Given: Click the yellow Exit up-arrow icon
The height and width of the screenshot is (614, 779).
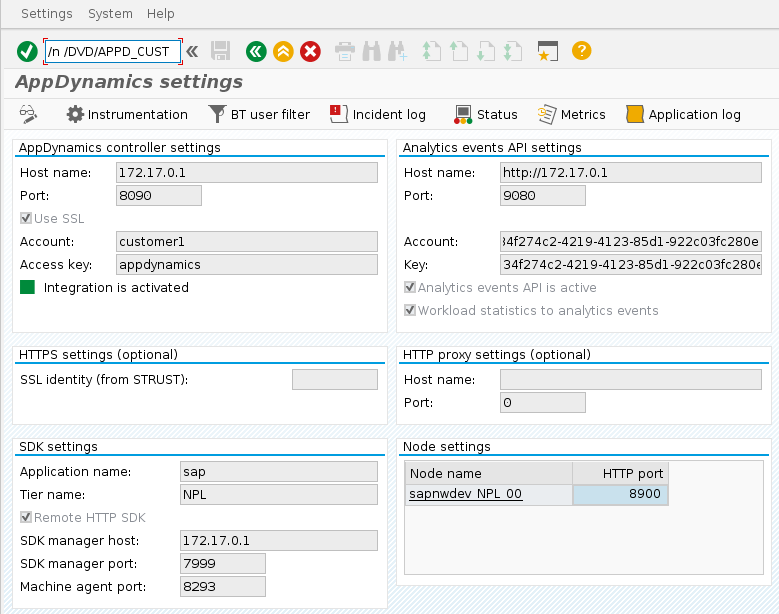Looking at the screenshot, I should tap(283, 51).
